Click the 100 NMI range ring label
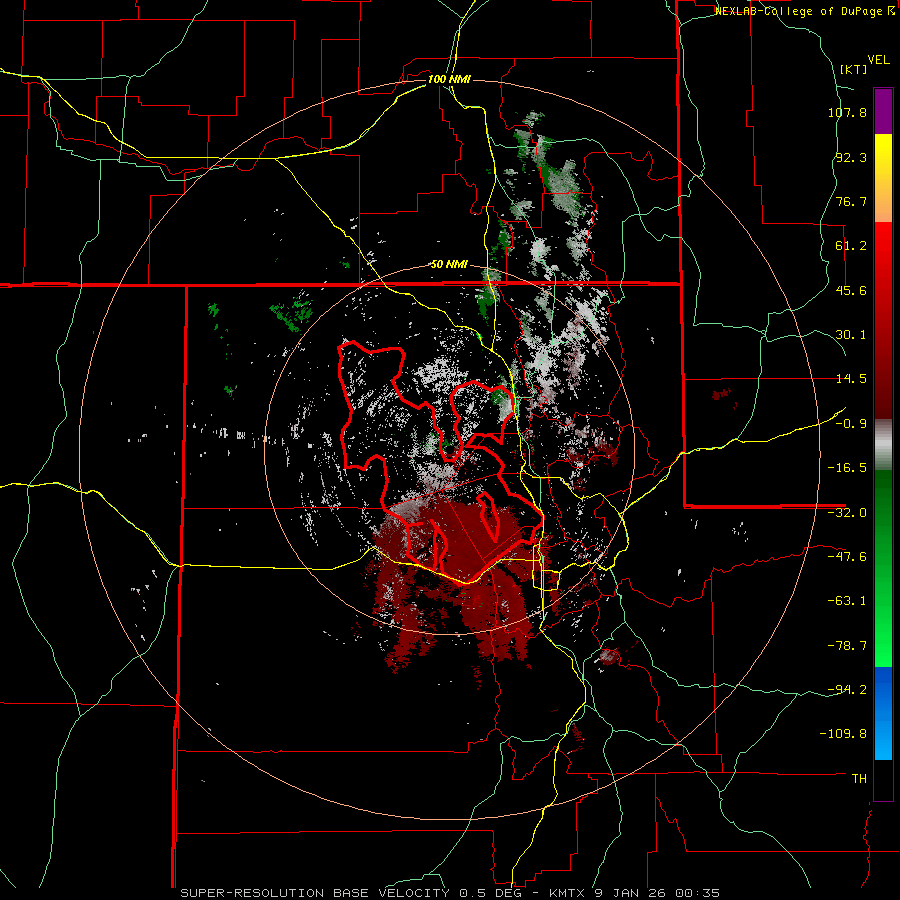The height and width of the screenshot is (900, 900). tap(449, 79)
